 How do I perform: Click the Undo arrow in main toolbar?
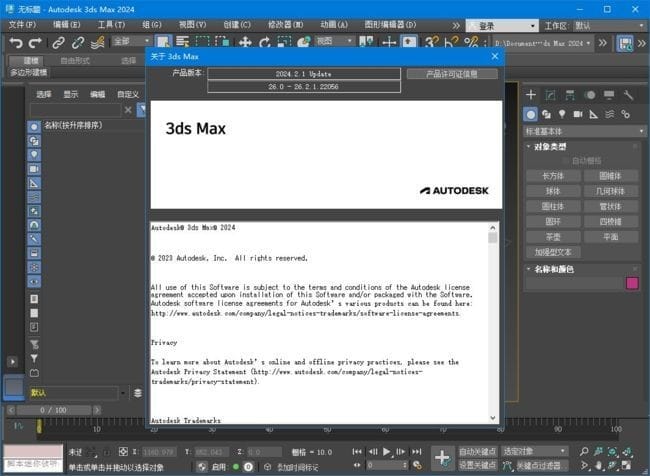[16, 42]
